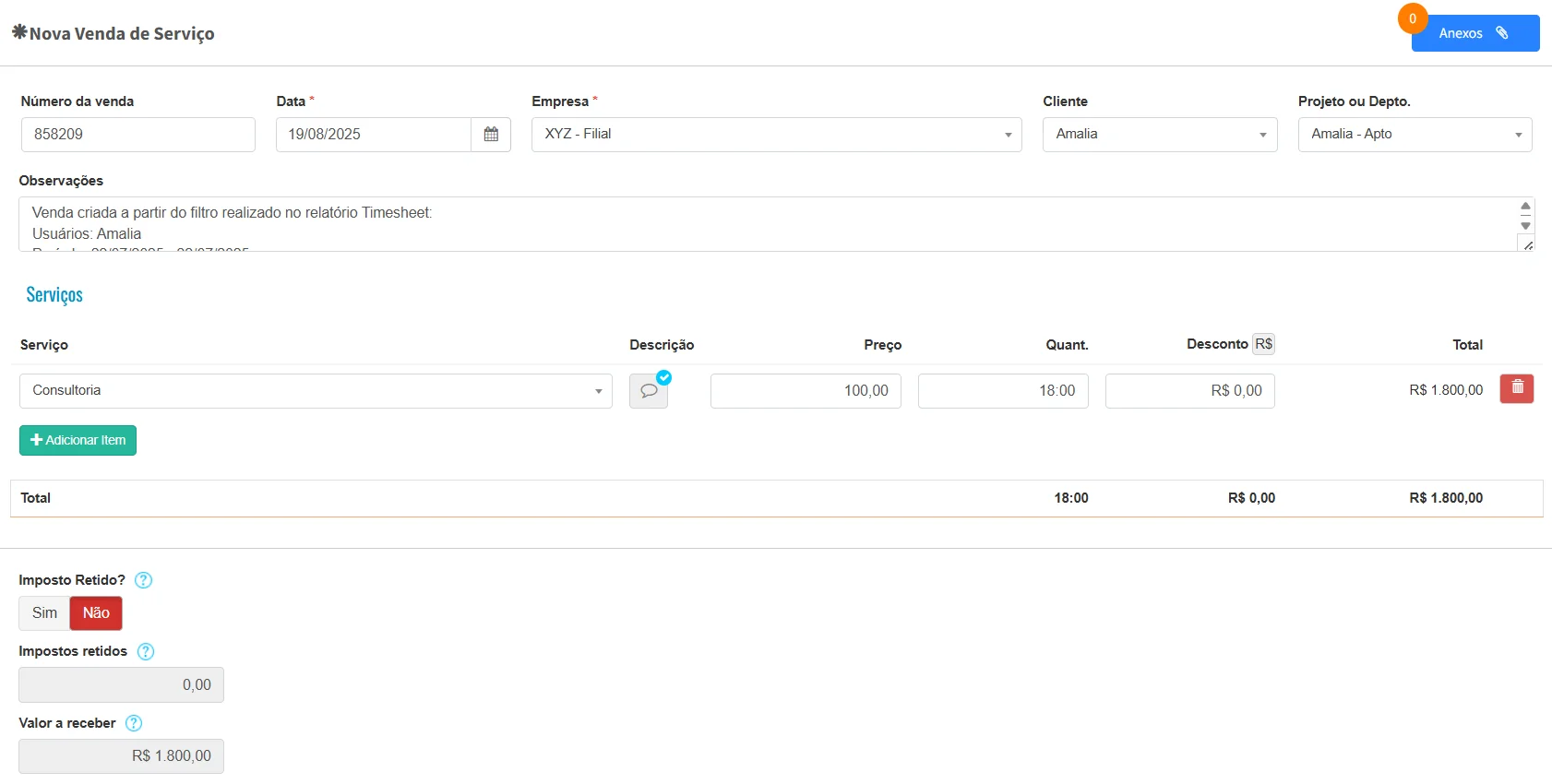The width and height of the screenshot is (1552, 784).
Task: Set Imposto Retido to Não
Action: pos(96,613)
